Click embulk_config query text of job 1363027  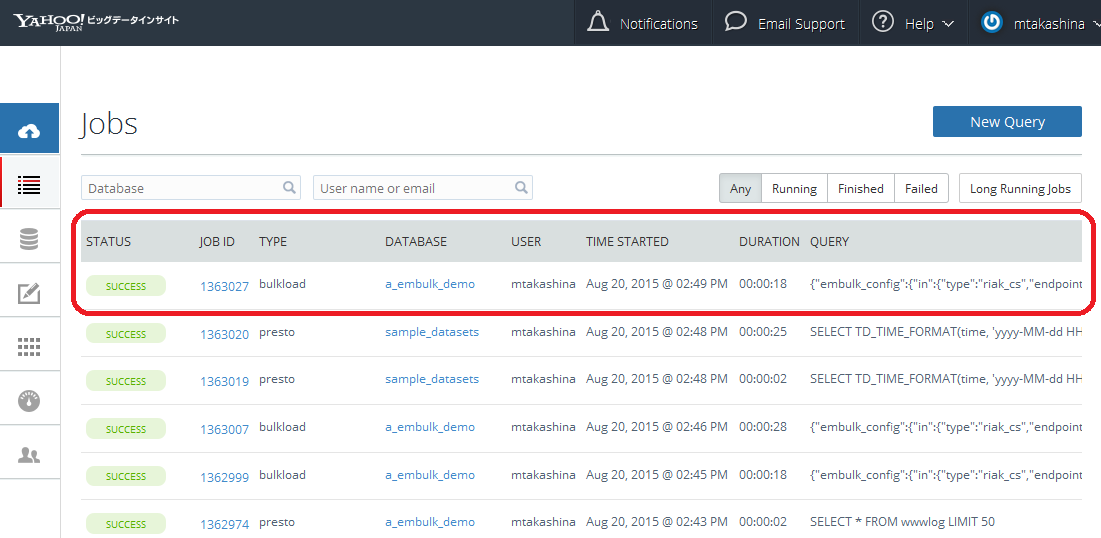[946, 284]
